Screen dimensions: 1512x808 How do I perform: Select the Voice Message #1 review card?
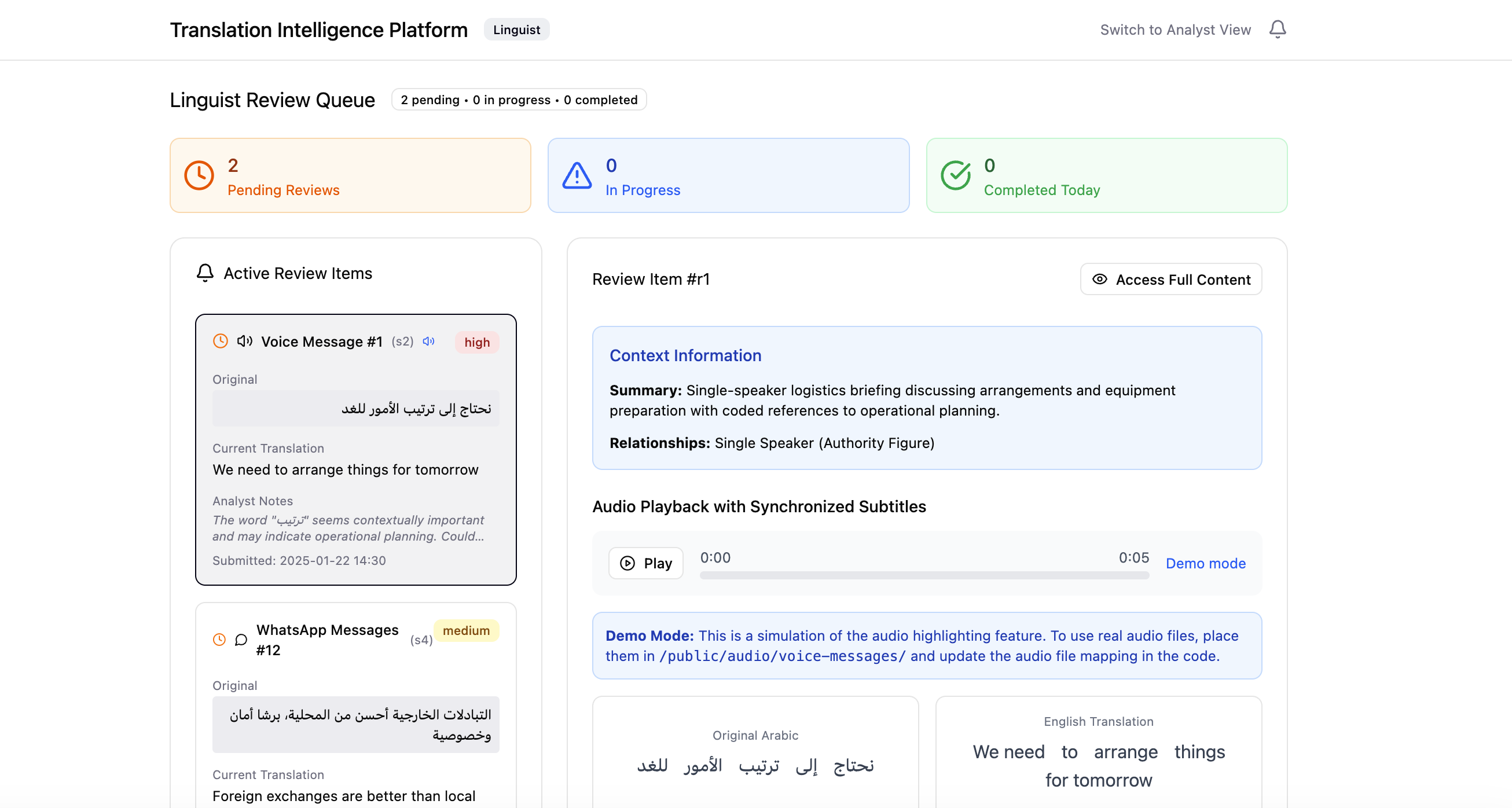pos(355,450)
